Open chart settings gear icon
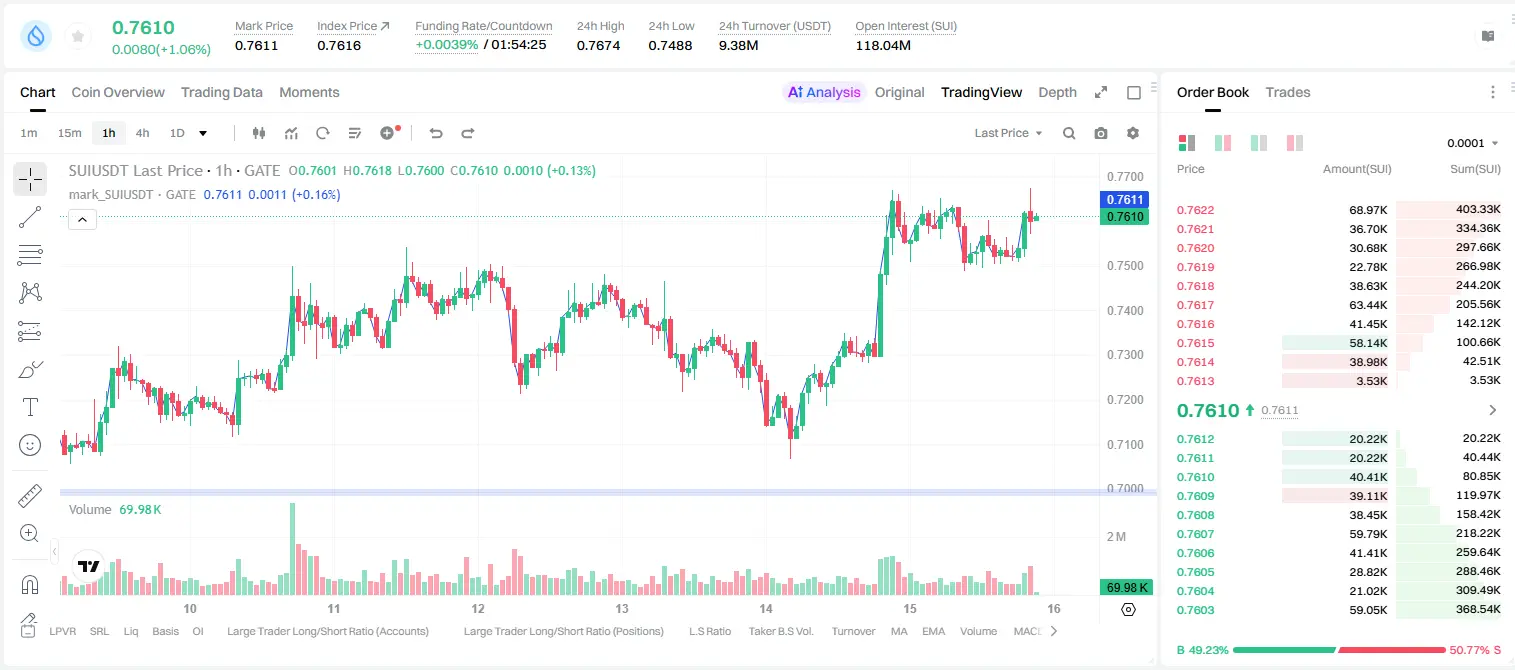The width and height of the screenshot is (1515, 670). point(1133,133)
